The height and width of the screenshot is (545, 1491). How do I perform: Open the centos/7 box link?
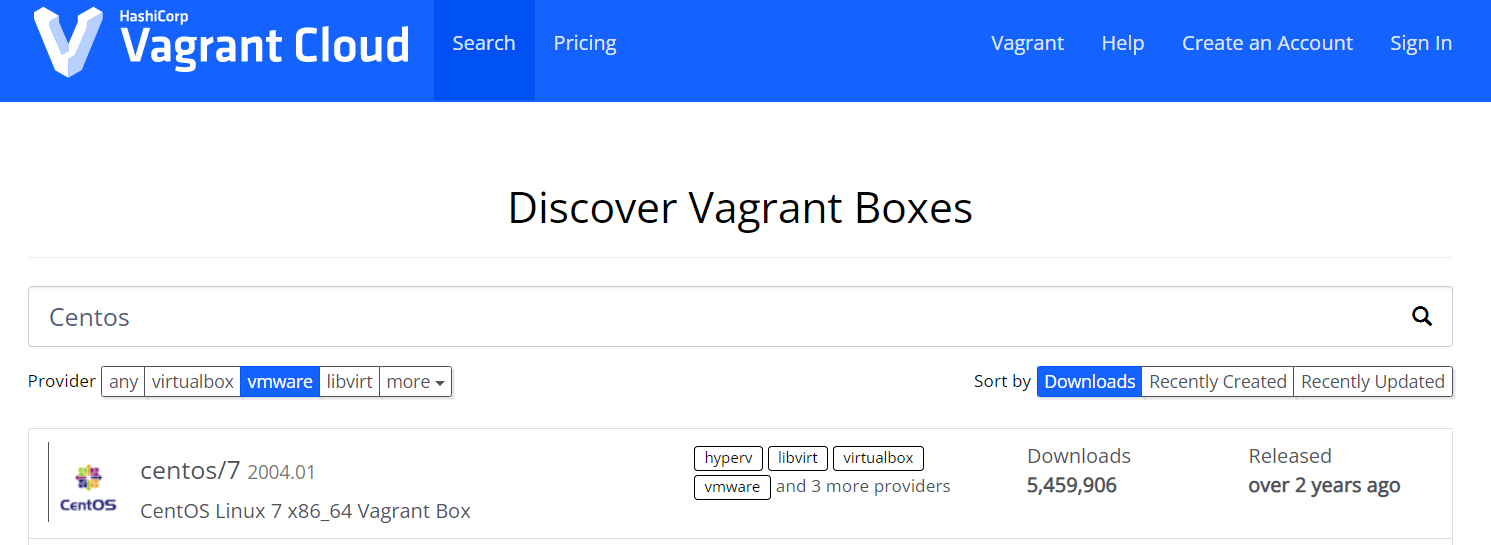pos(190,470)
